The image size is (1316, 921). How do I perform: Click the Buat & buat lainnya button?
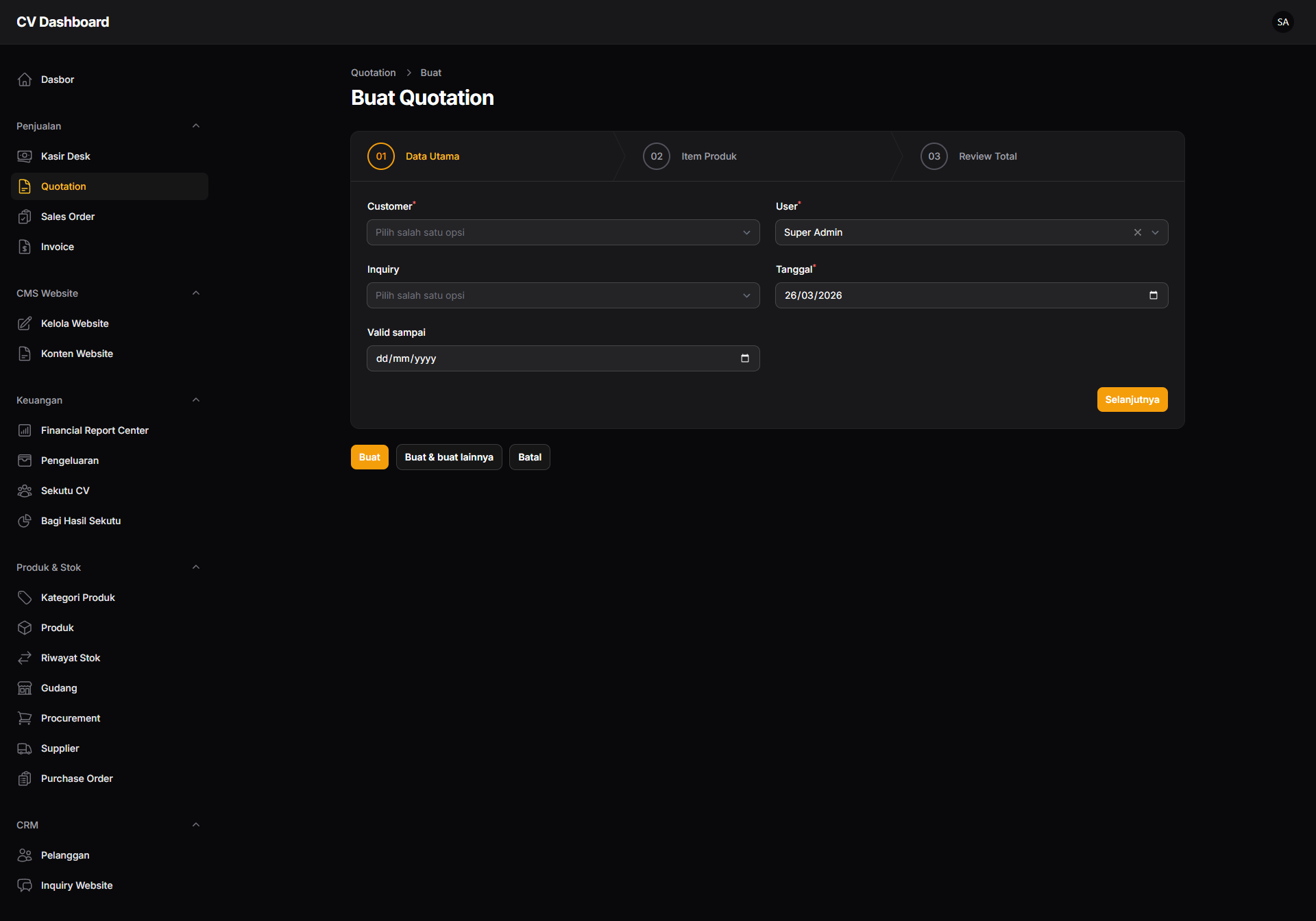[x=449, y=457]
